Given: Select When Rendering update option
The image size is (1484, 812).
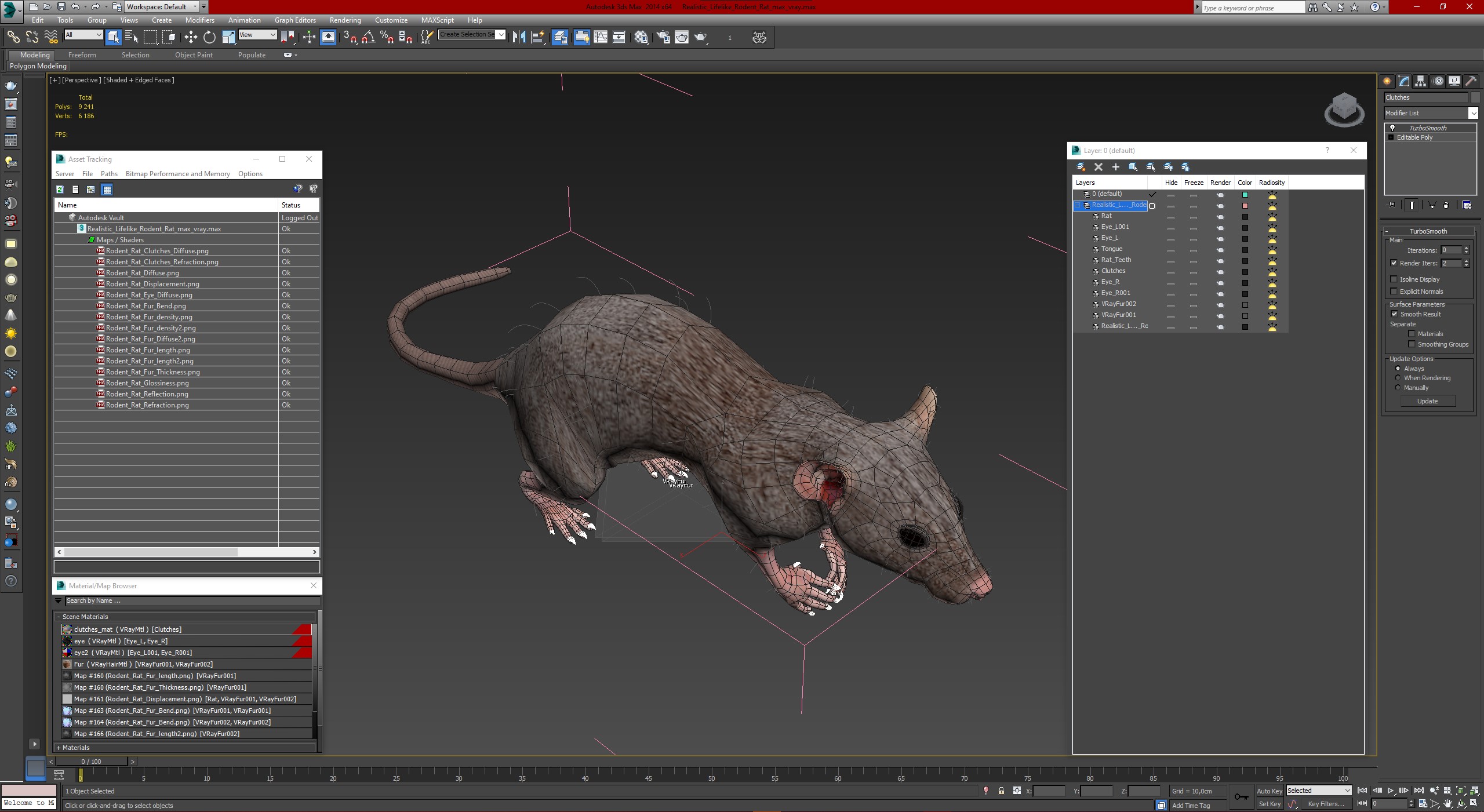Looking at the screenshot, I should [x=1398, y=378].
